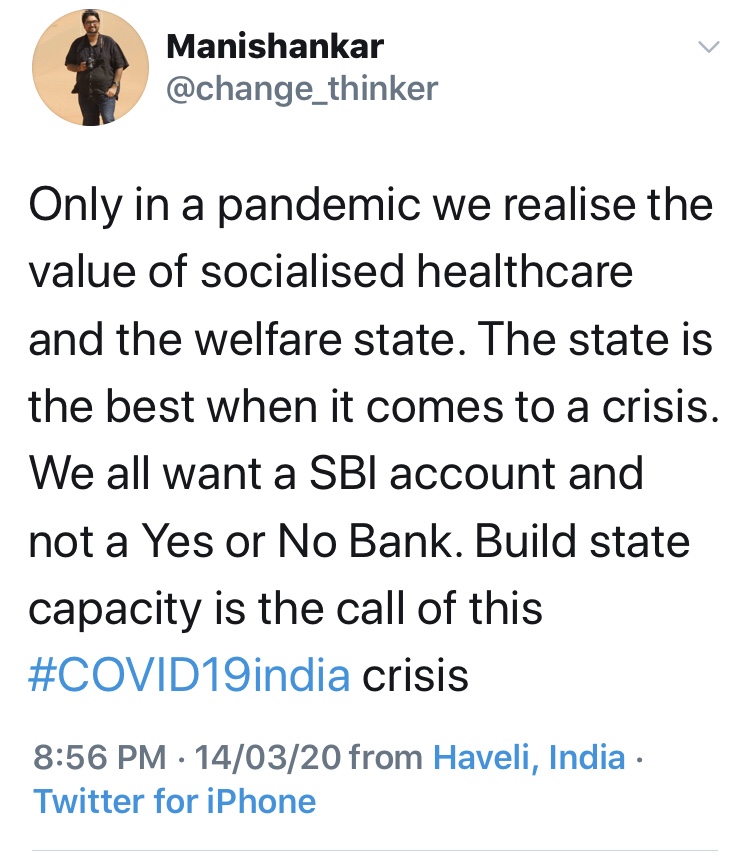The width and height of the screenshot is (750, 863).
Task: Click the phrase "socialised healthcare"
Action: (x=415, y=273)
